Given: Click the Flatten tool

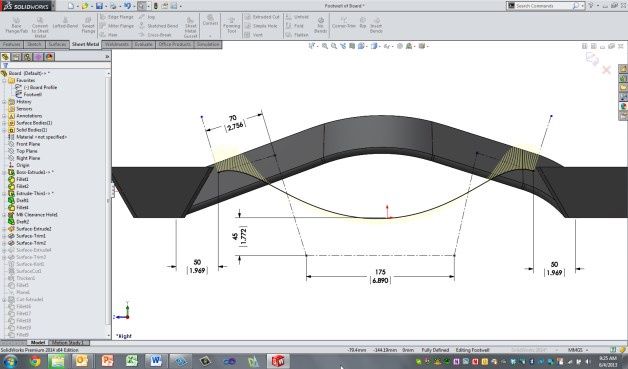Looking at the screenshot, I should click(297, 35).
